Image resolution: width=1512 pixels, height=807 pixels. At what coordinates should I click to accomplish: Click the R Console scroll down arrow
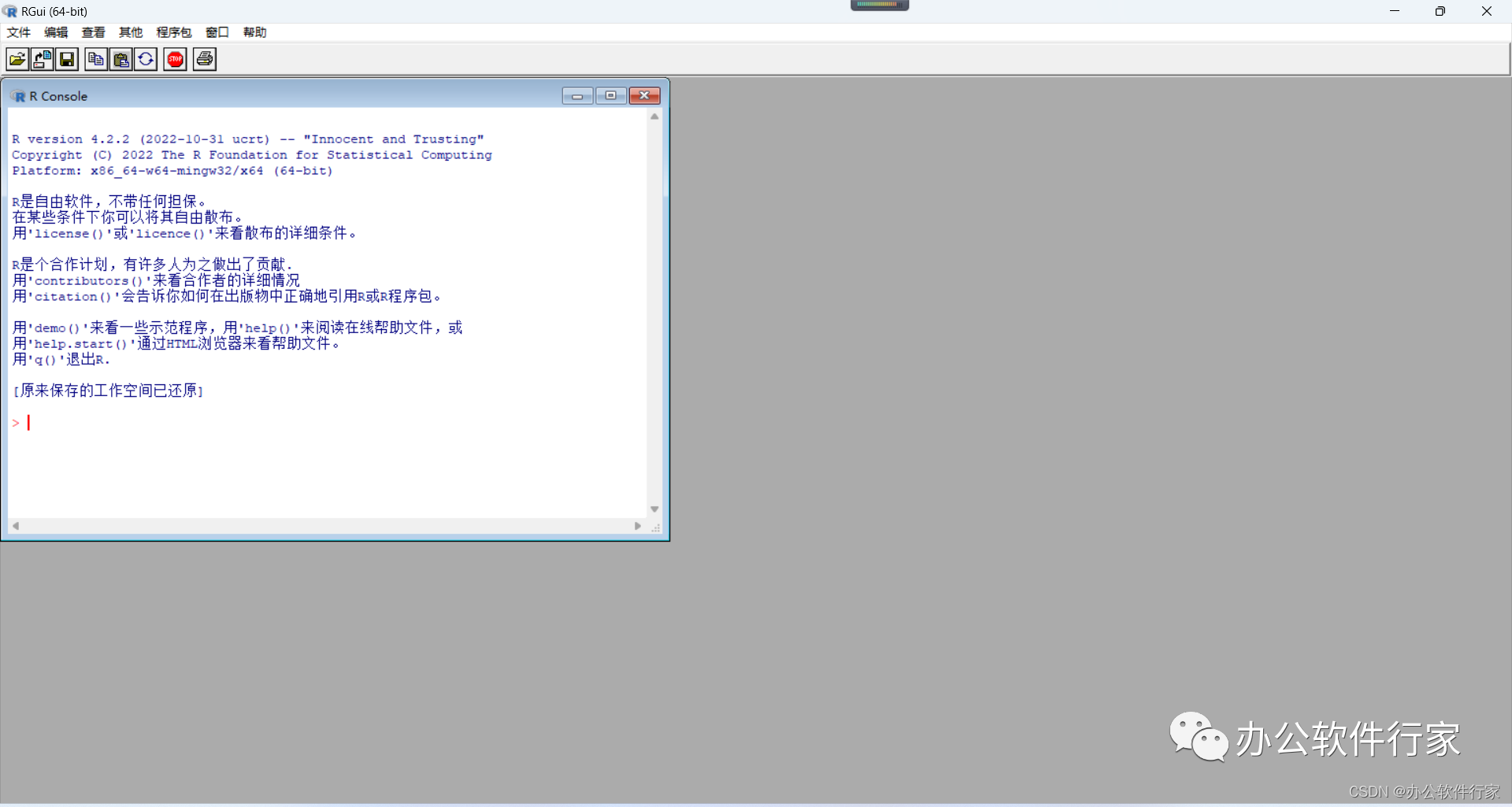tap(654, 509)
